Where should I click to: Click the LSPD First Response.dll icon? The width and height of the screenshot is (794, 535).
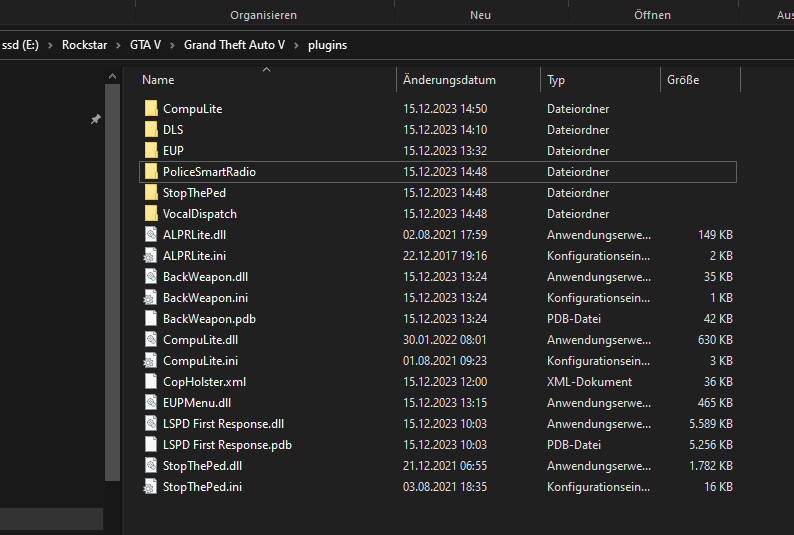(x=151, y=423)
